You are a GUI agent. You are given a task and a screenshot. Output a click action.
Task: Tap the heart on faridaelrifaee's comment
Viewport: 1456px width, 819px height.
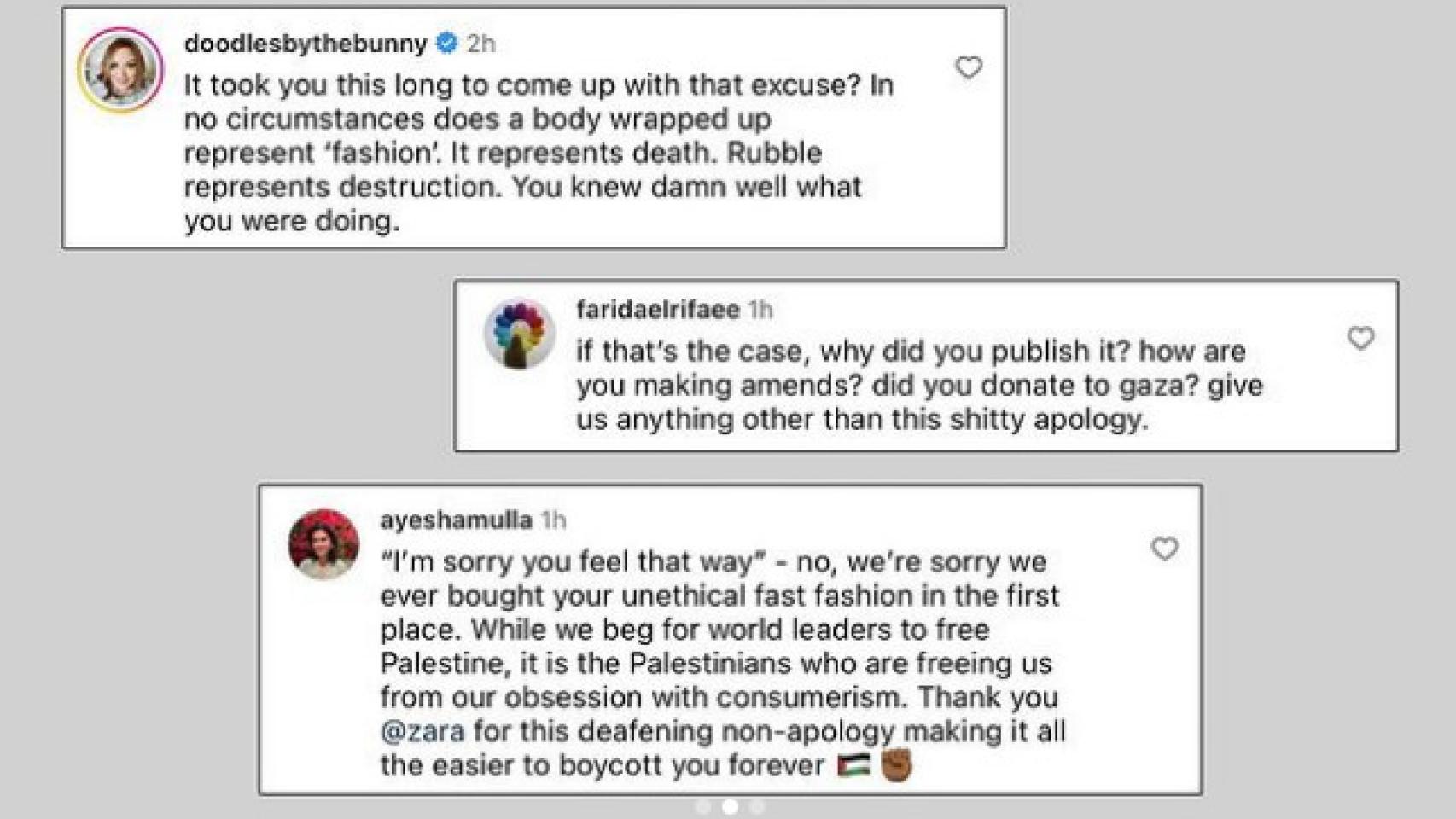[x=1360, y=338]
